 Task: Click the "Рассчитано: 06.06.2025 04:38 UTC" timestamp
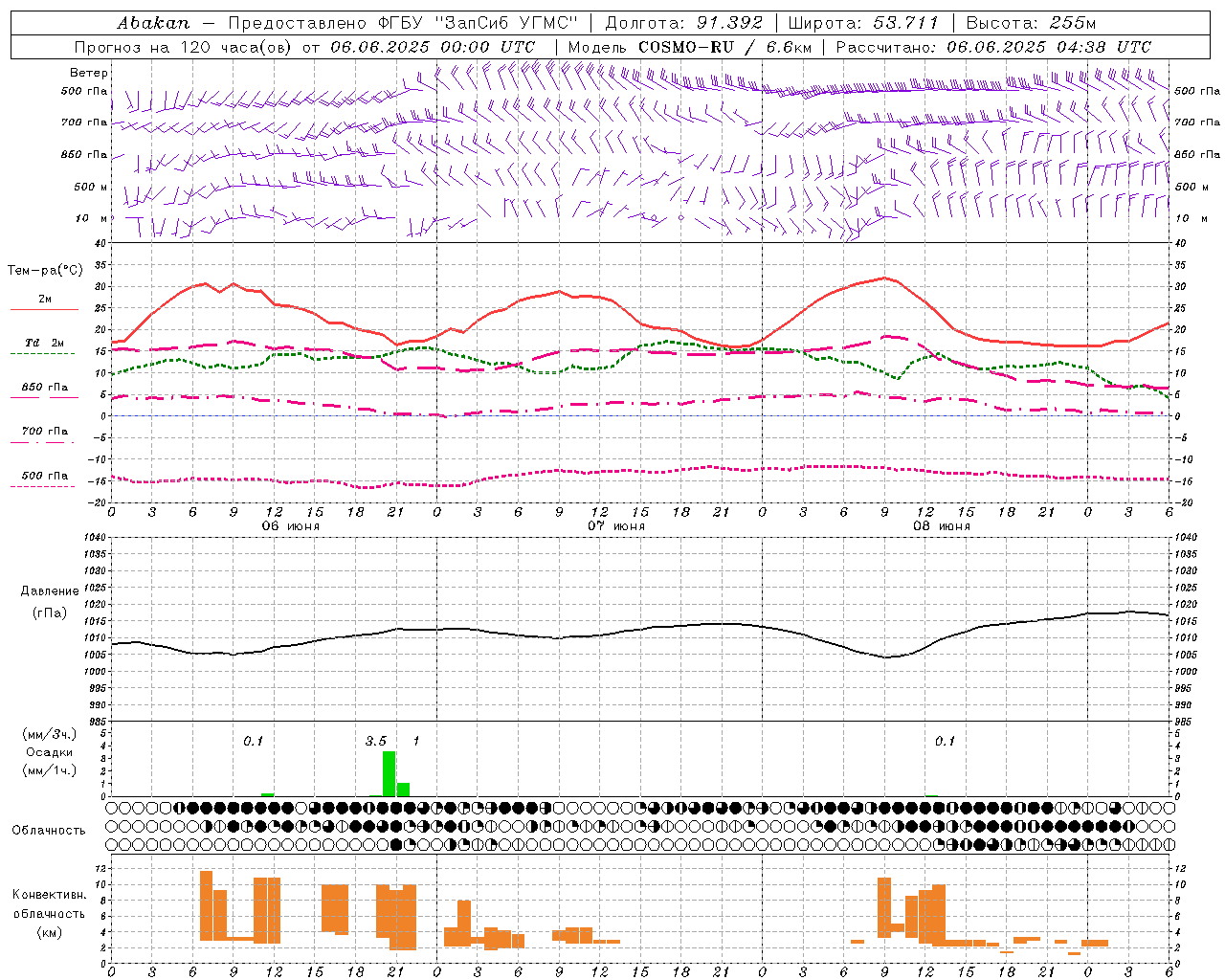click(993, 47)
